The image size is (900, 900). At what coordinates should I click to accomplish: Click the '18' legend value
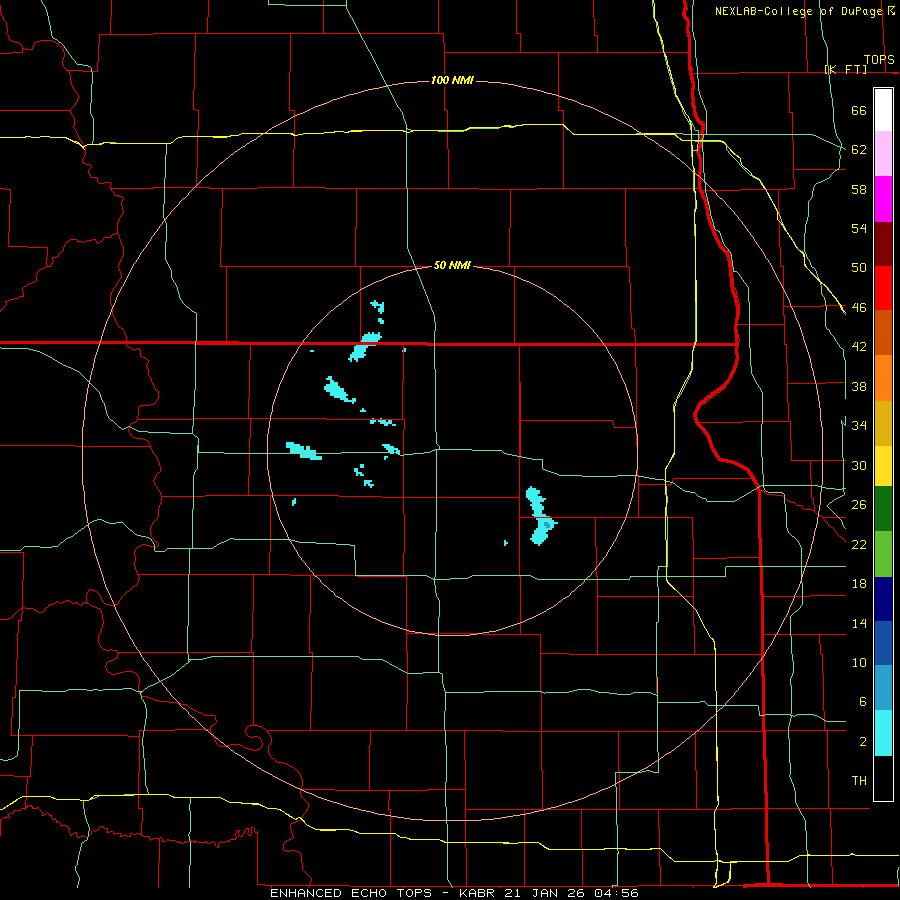click(859, 584)
